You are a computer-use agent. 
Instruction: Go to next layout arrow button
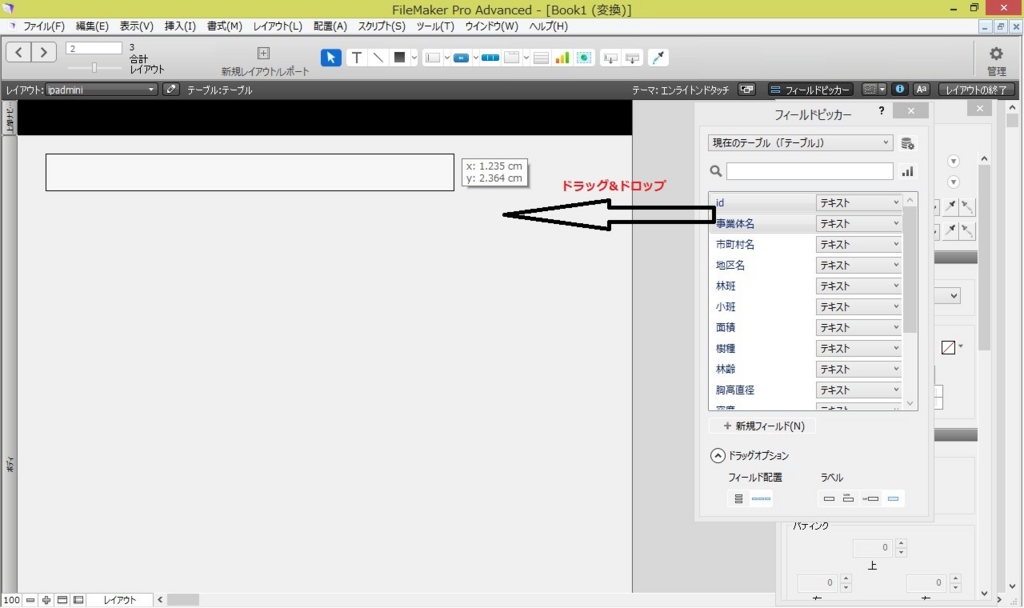[44, 52]
